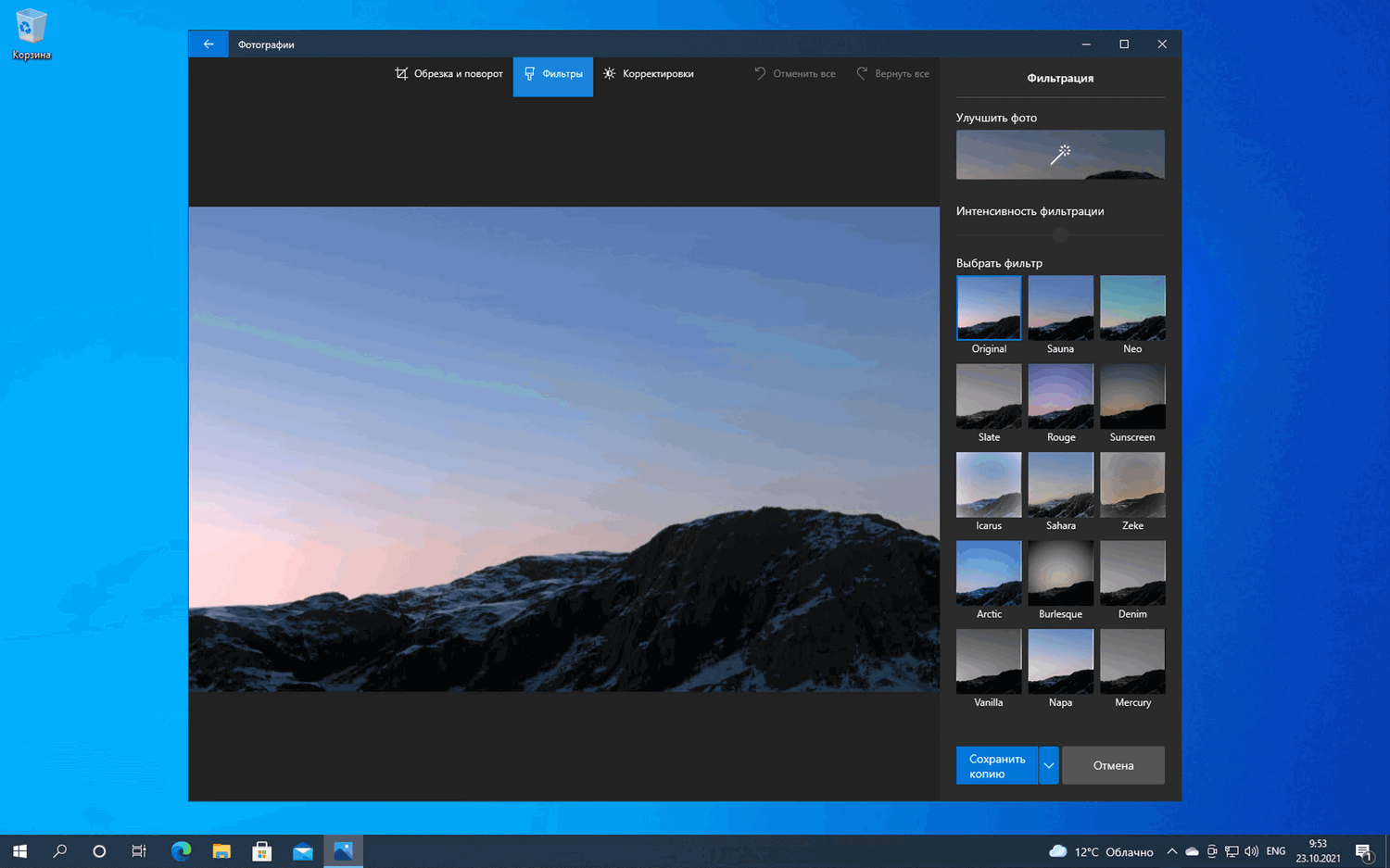
Task: Launch Microsoft Edge from the taskbar
Action: 181,851
